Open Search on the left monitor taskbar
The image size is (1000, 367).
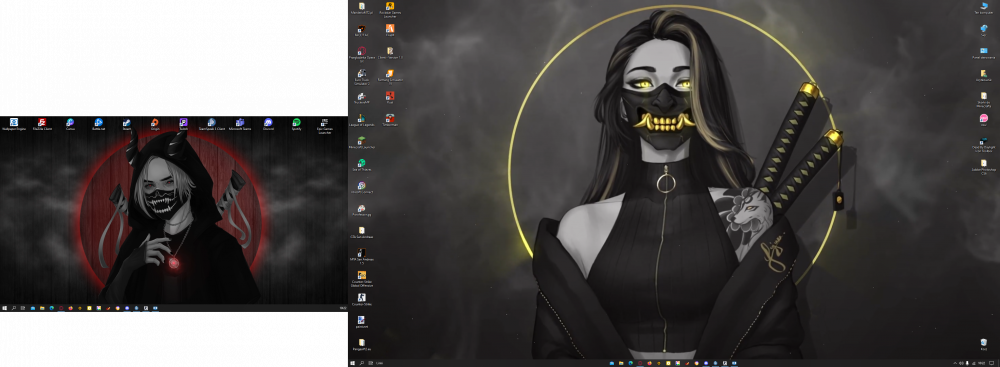13,308
